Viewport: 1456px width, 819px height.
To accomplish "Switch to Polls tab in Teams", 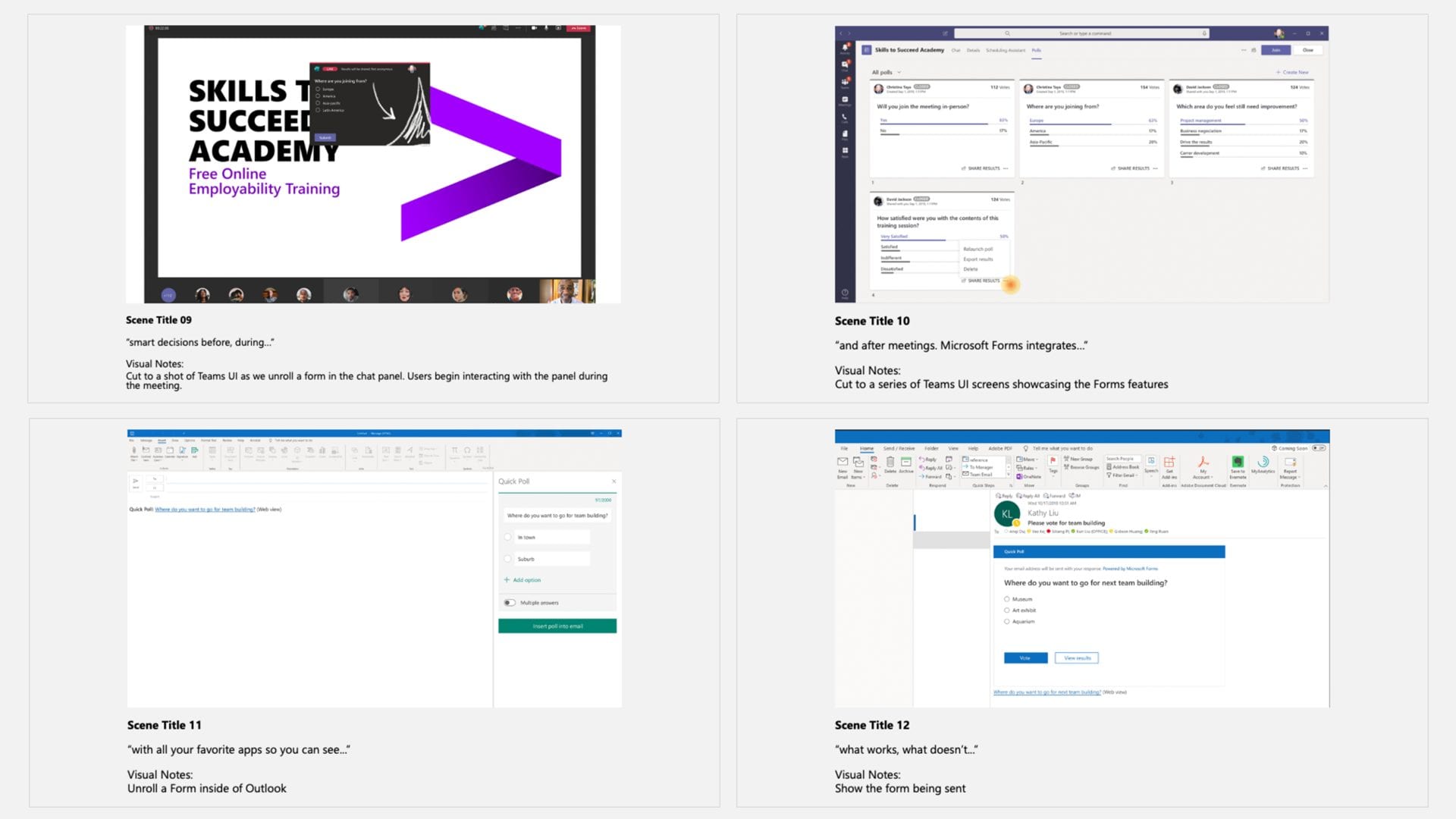I will (x=1036, y=50).
